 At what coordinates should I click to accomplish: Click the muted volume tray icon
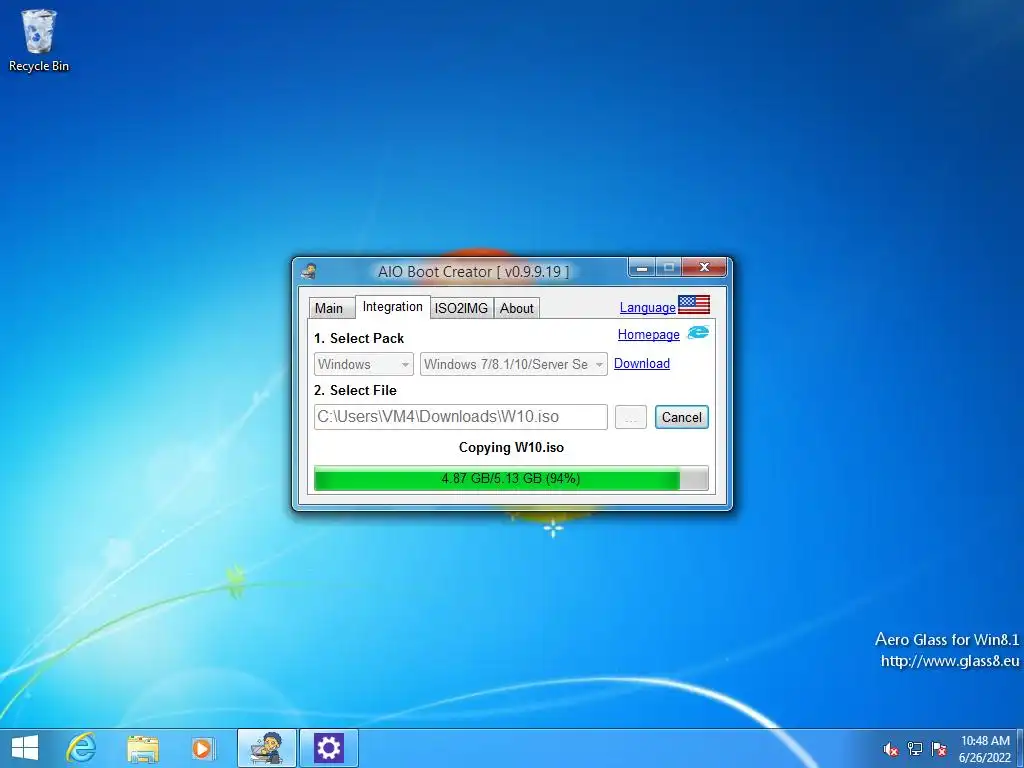pos(890,749)
